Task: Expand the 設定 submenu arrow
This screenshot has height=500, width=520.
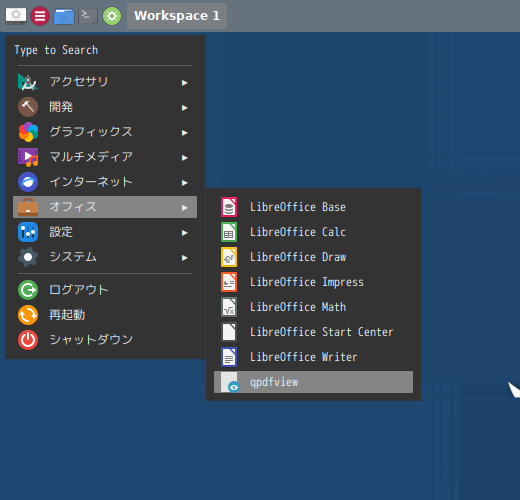Action: click(184, 233)
